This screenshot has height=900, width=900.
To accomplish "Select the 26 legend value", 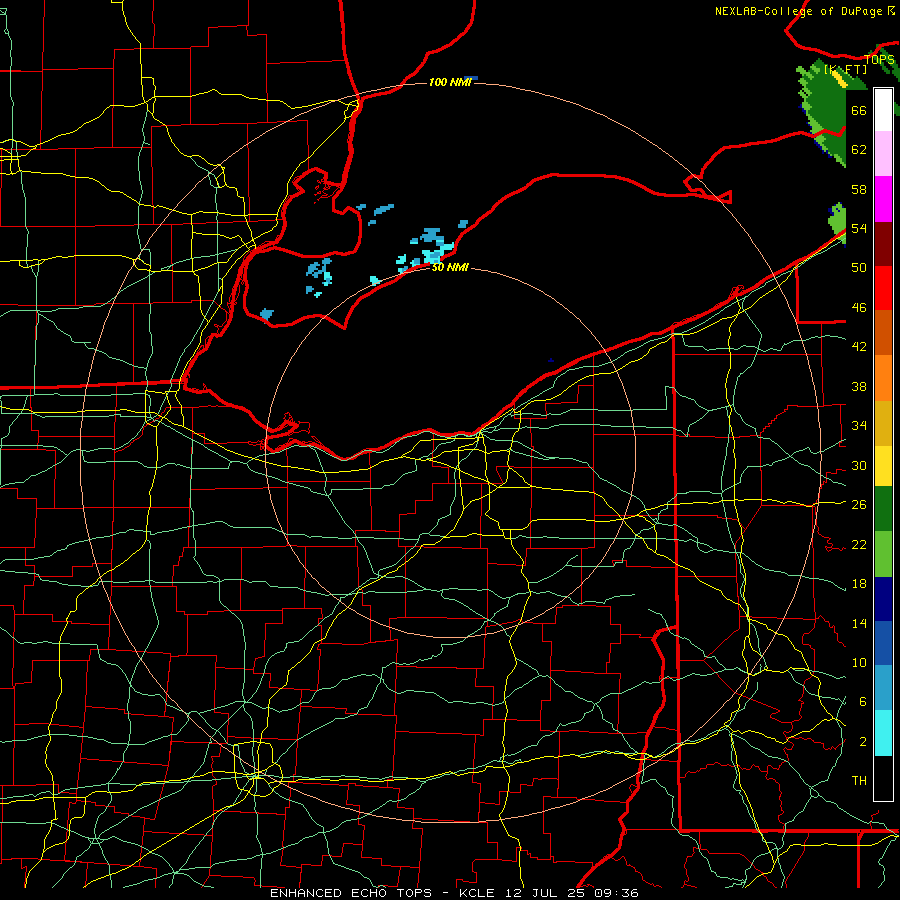I will (x=859, y=505).
